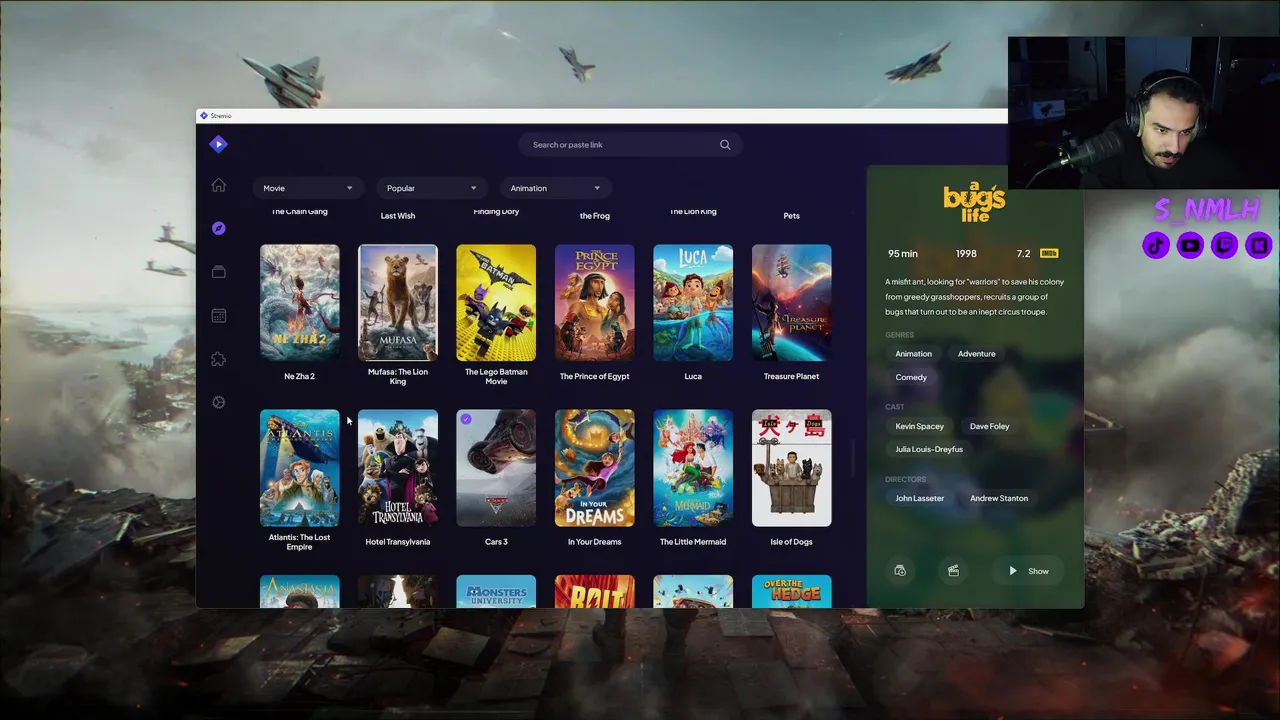Open the Discover compass icon

(x=218, y=228)
